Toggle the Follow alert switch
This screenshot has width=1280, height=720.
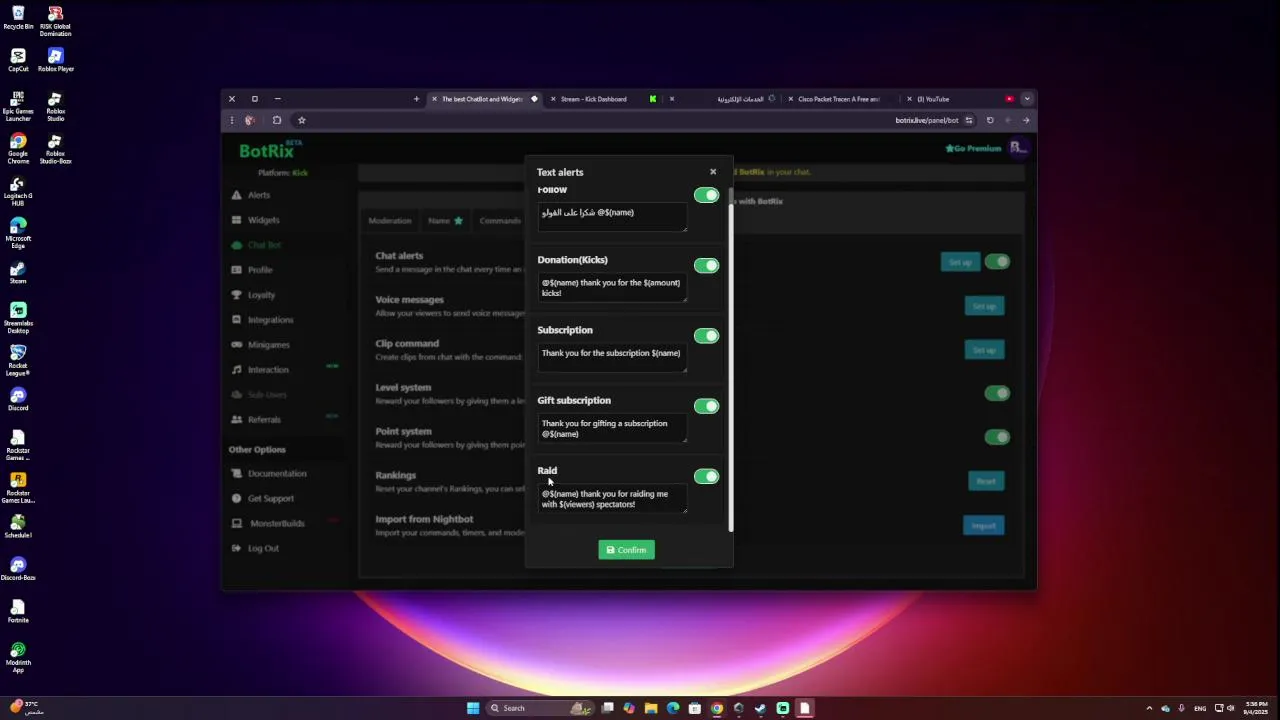pos(706,195)
